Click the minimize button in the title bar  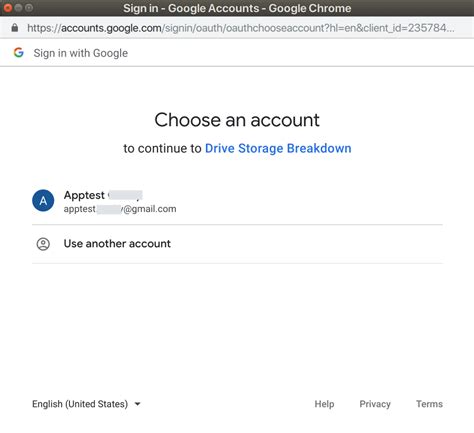click(x=18, y=8)
